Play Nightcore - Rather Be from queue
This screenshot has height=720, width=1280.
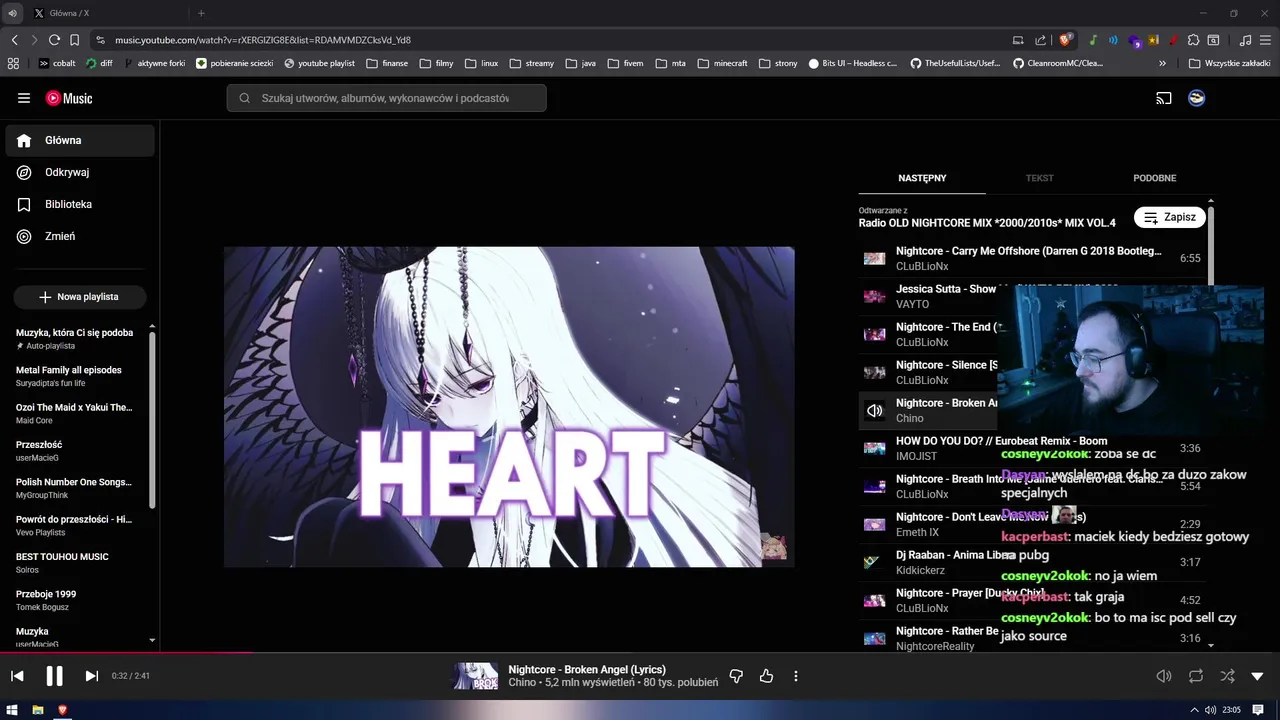click(1032, 638)
